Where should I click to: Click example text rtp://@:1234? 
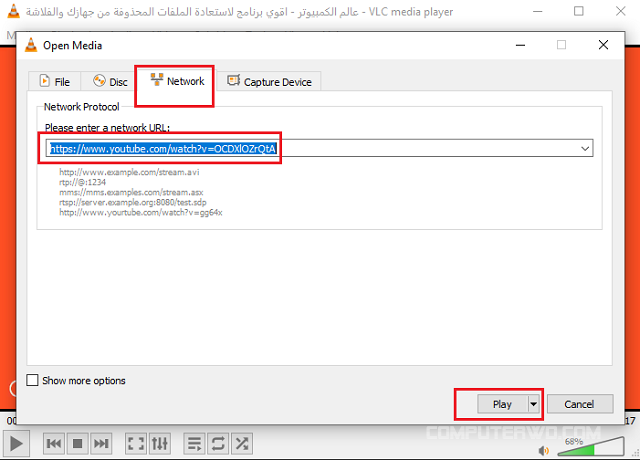(x=82, y=182)
